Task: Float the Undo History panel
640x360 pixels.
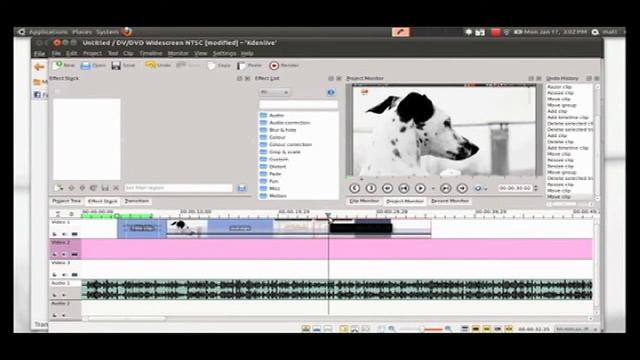Action: pyautogui.click(x=589, y=78)
